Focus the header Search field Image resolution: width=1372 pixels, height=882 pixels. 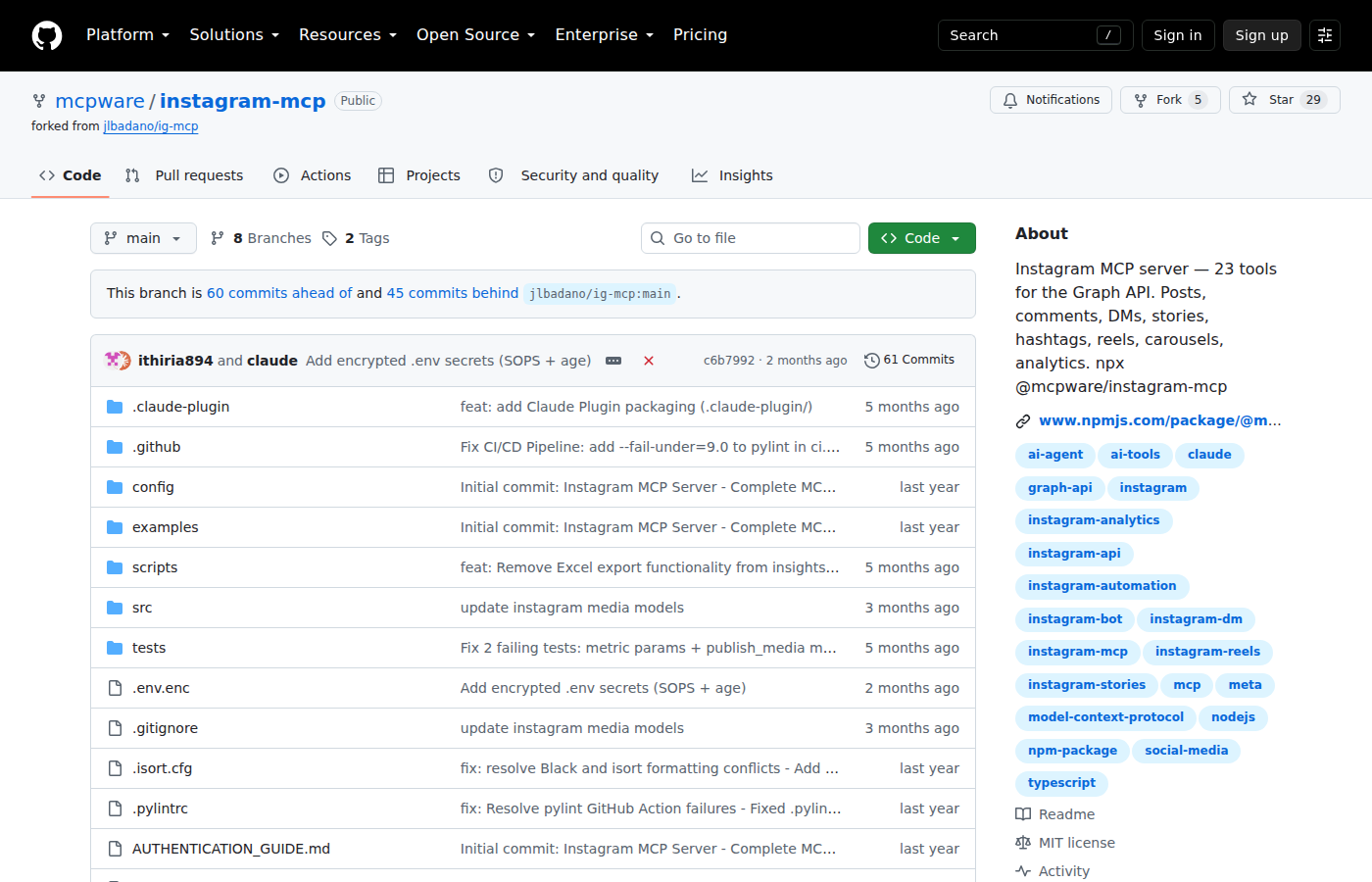[1035, 35]
